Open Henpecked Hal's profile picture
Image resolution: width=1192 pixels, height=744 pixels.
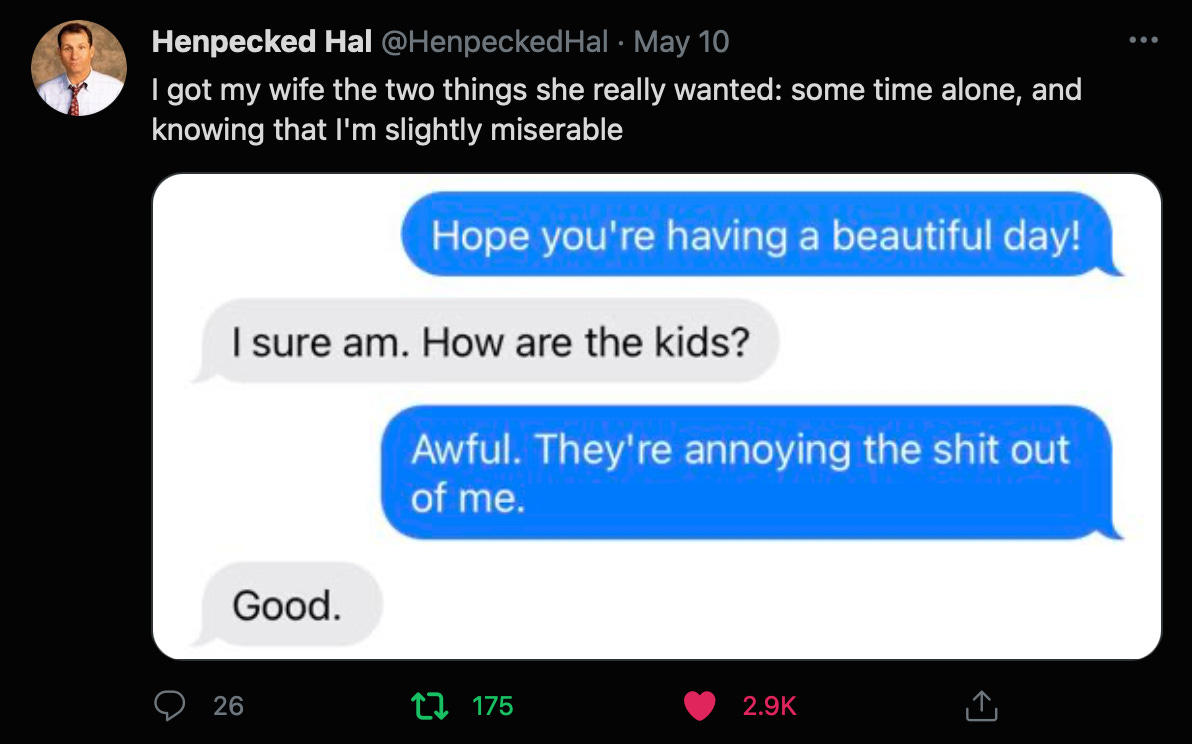pyautogui.click(x=79, y=69)
